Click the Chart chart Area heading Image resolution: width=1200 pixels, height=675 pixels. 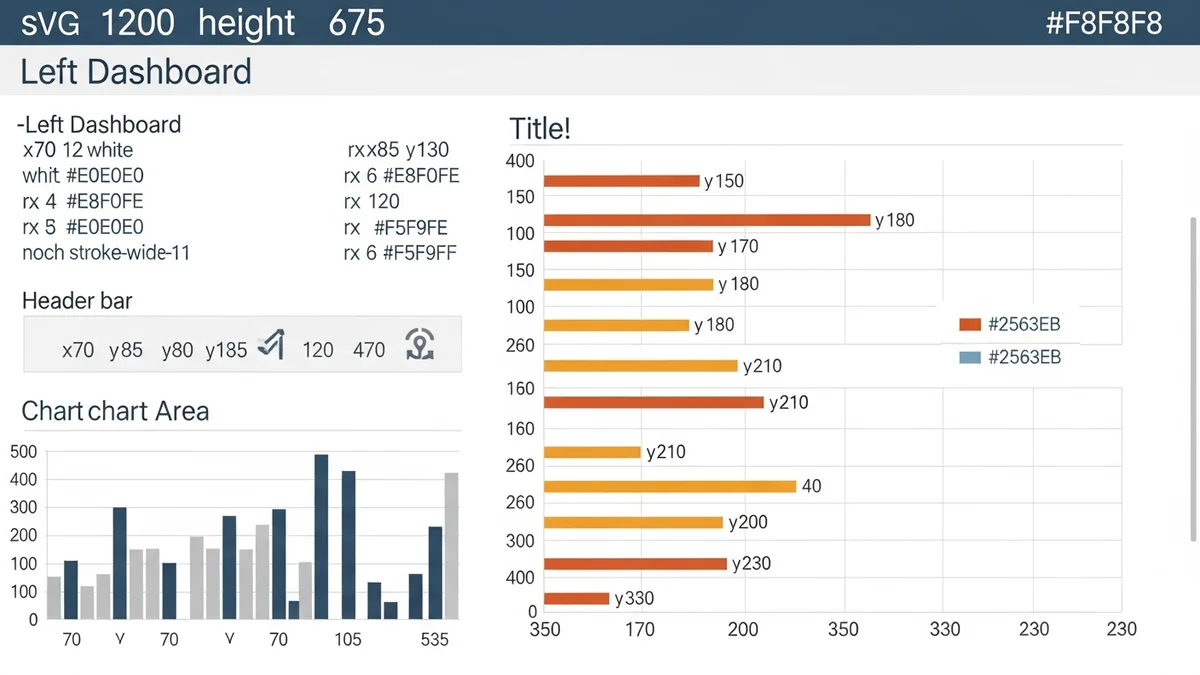(x=115, y=411)
